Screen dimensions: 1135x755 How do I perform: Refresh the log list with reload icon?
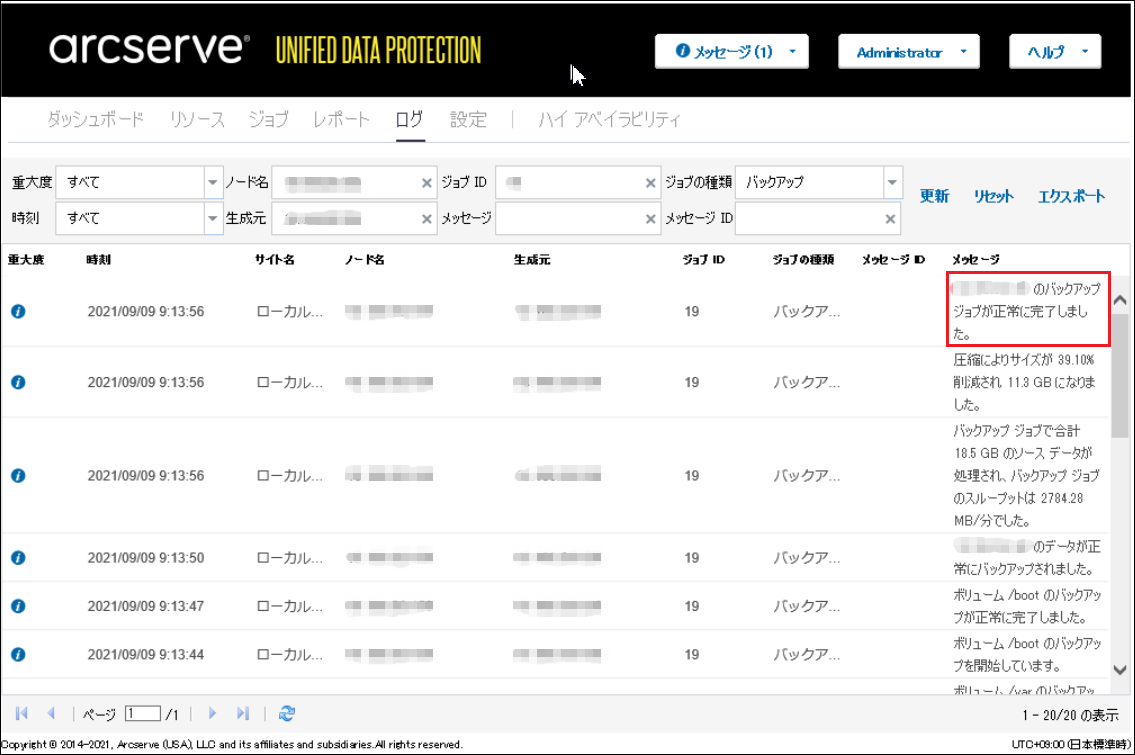(287, 713)
